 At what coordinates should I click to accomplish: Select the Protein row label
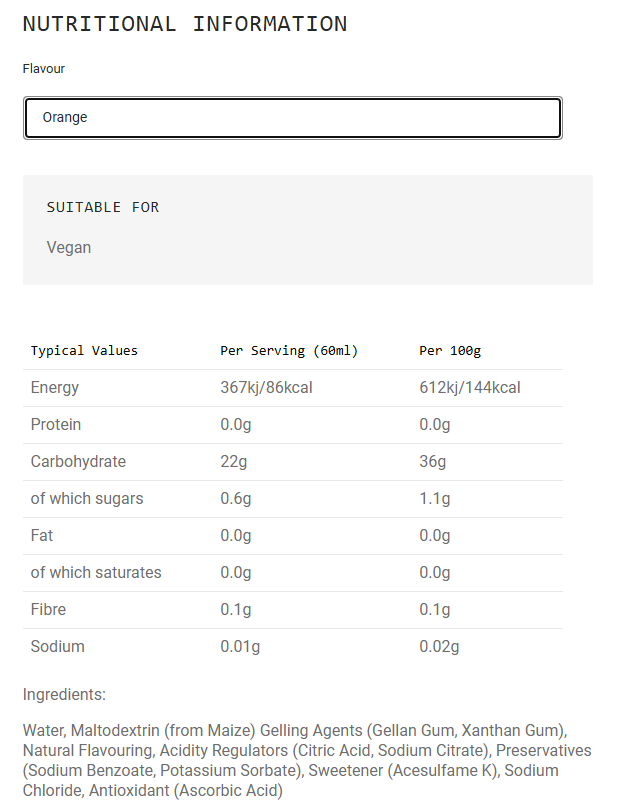point(56,424)
